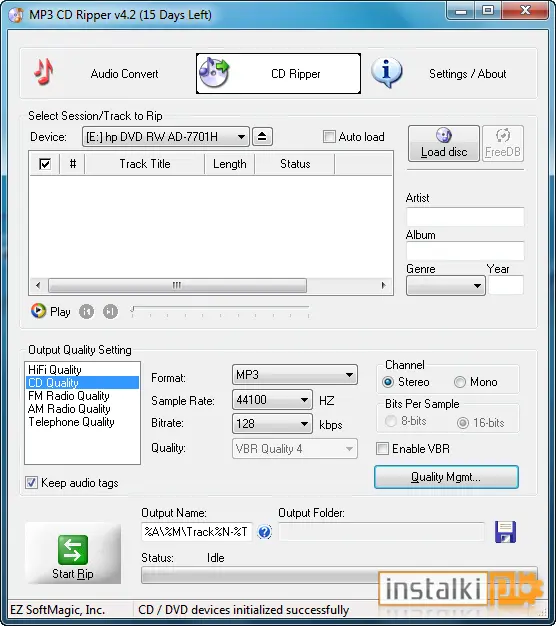Click 'EZ SoftMagic, Inc.' status text

(57, 610)
